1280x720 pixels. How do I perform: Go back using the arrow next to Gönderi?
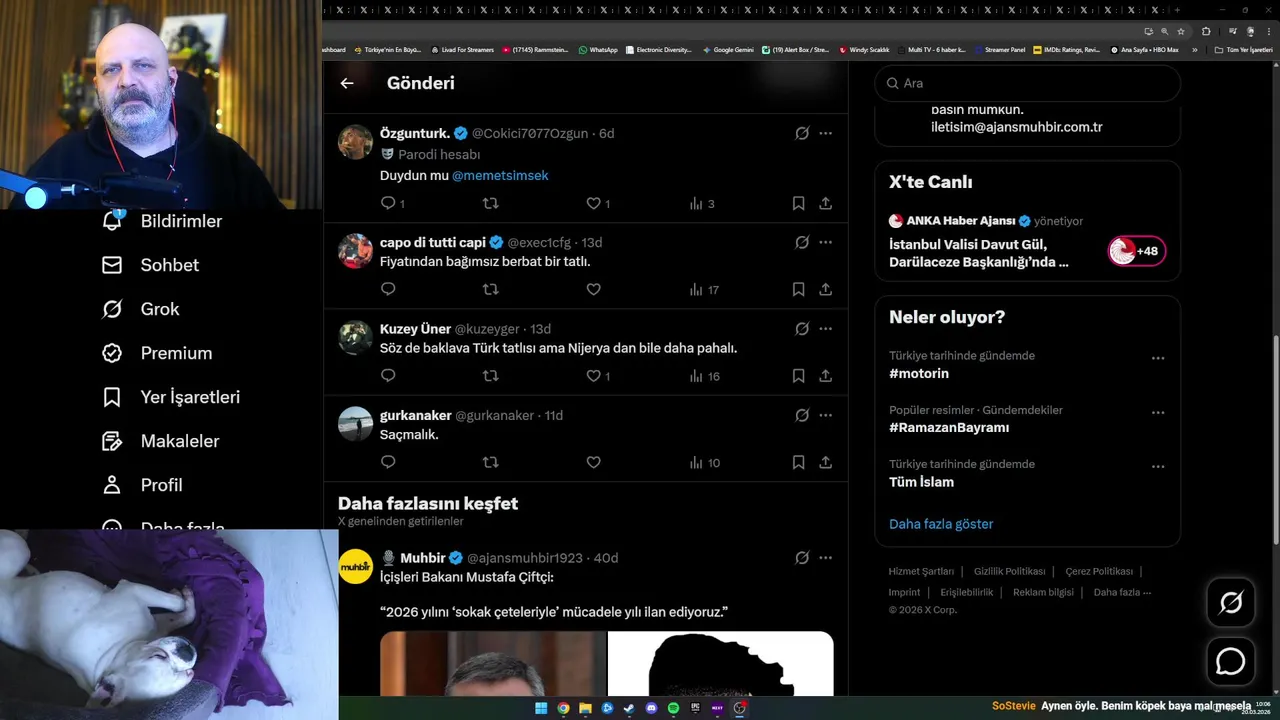(x=347, y=83)
